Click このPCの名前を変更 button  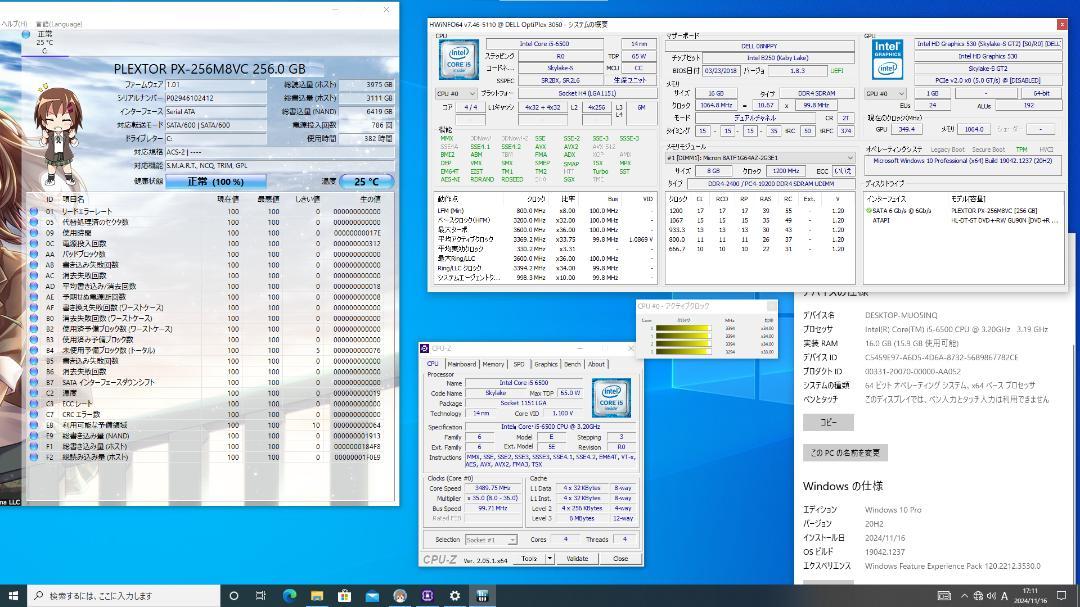845,453
